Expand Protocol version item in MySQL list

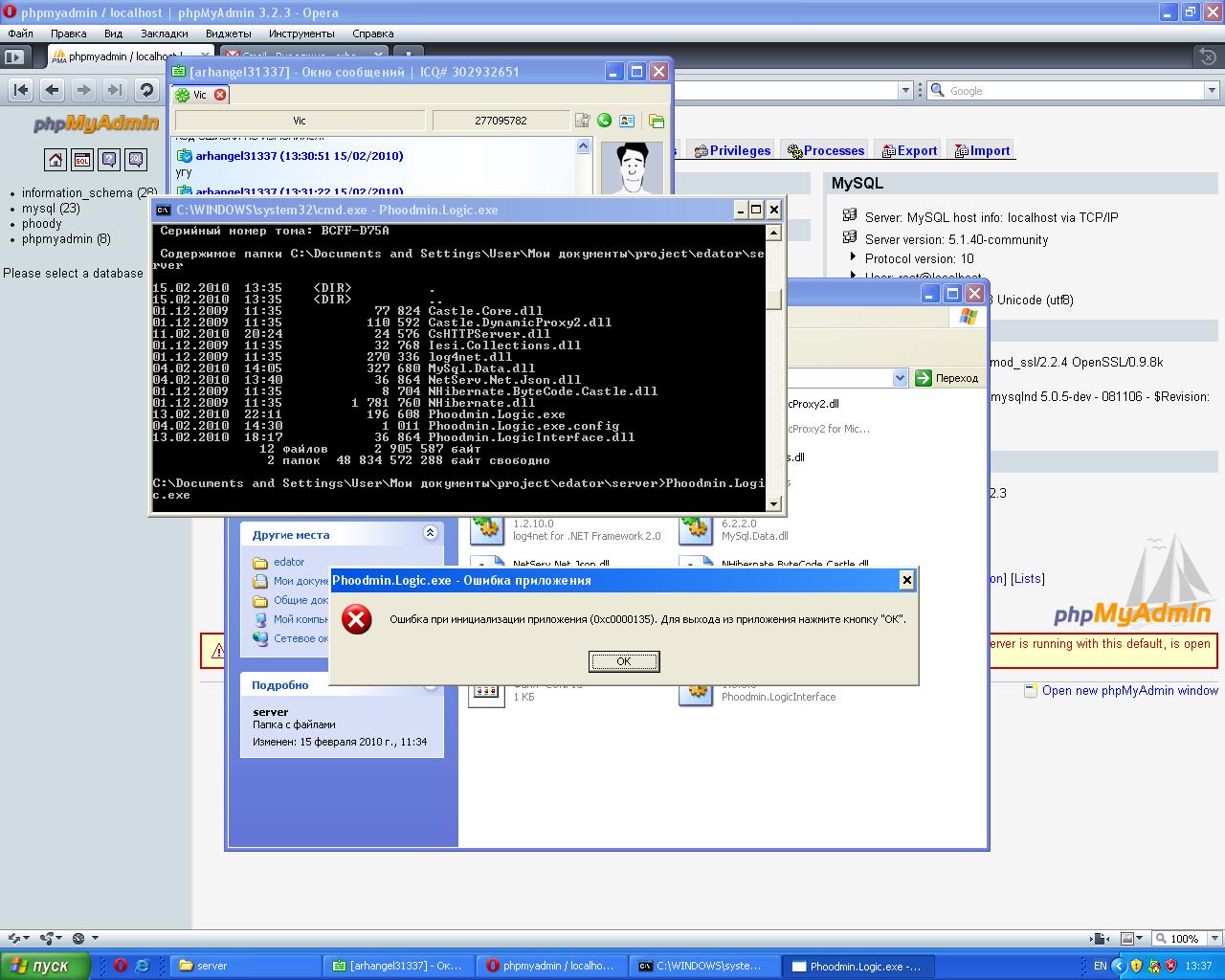tap(853, 257)
